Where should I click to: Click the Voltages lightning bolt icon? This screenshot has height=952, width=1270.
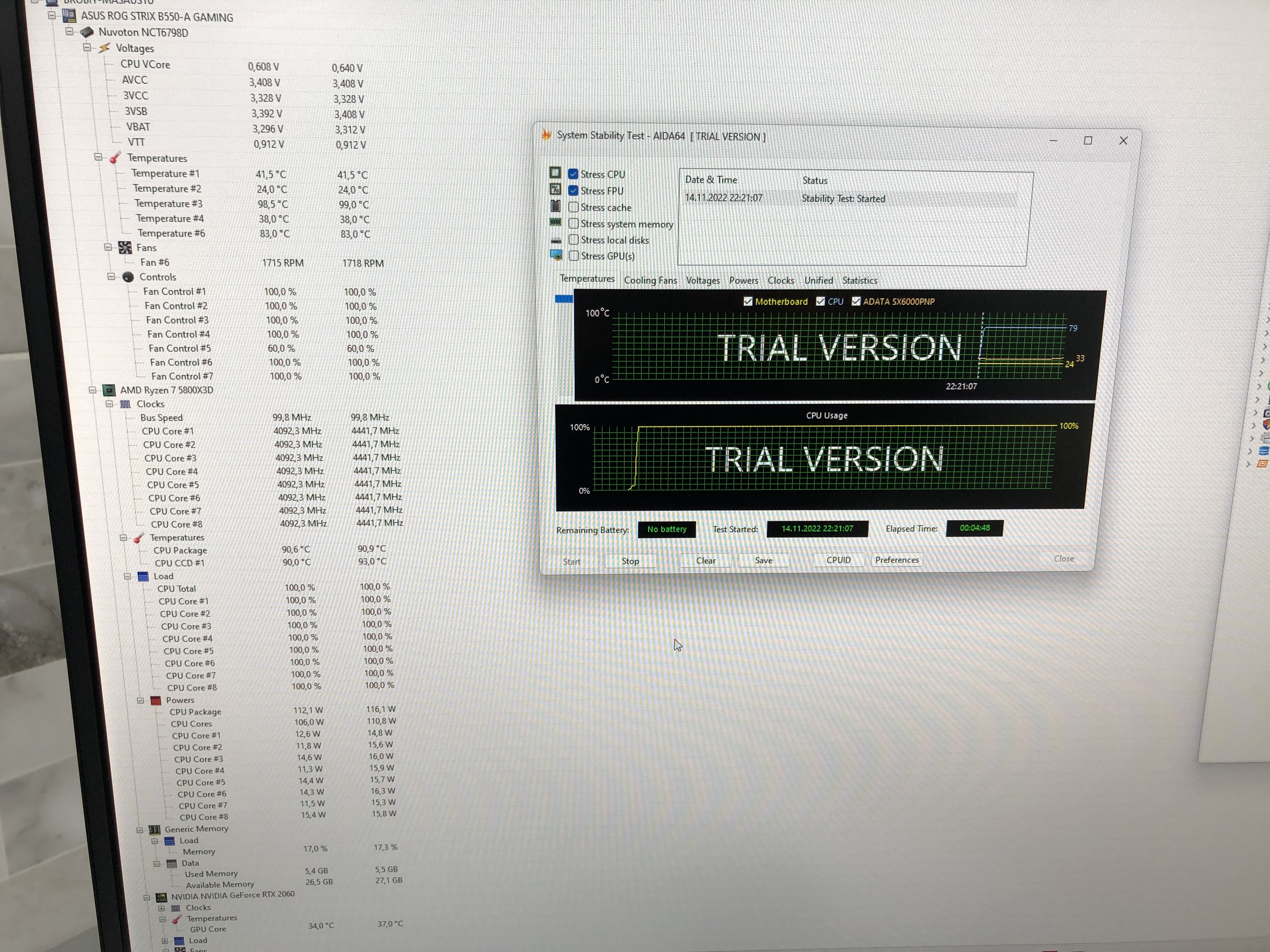tap(104, 48)
